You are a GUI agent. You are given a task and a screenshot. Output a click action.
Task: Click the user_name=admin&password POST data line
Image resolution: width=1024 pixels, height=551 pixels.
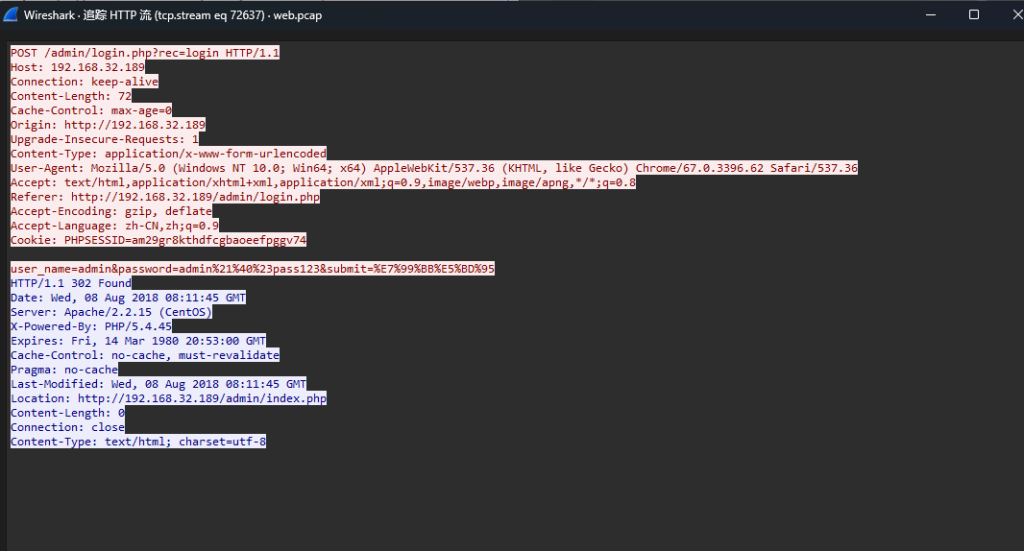252,269
